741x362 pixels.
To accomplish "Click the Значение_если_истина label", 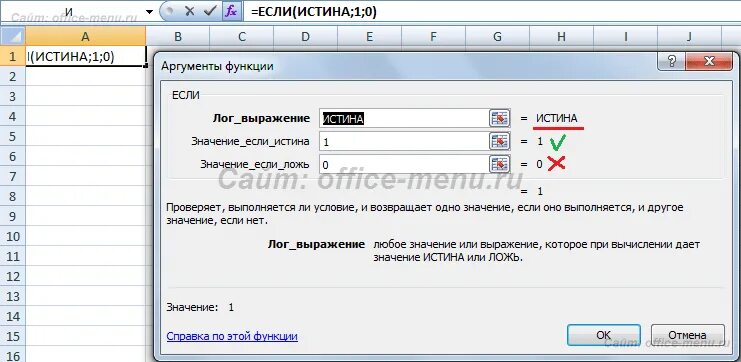I will [x=250, y=141].
